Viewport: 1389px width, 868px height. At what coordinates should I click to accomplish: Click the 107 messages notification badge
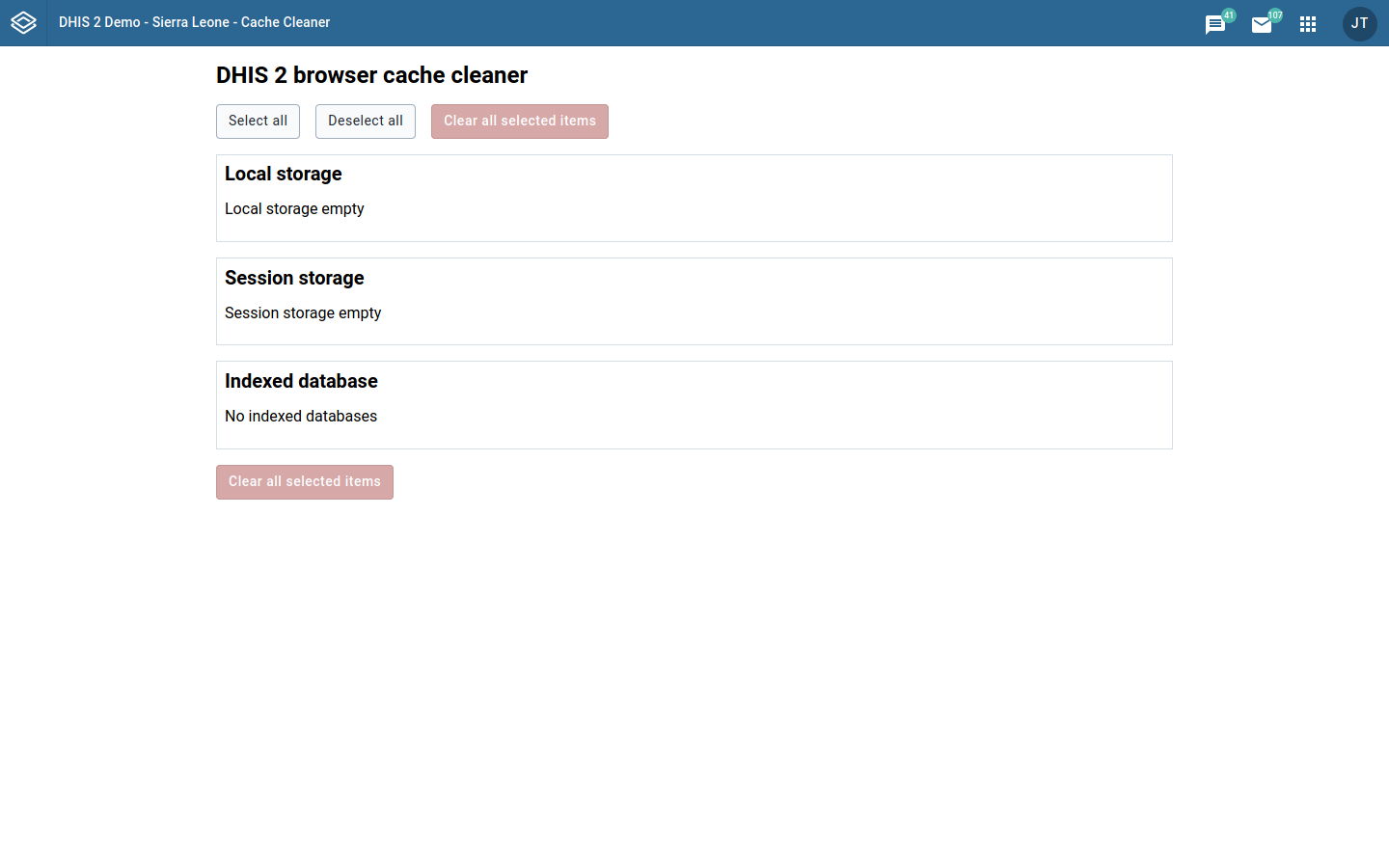click(x=1275, y=15)
